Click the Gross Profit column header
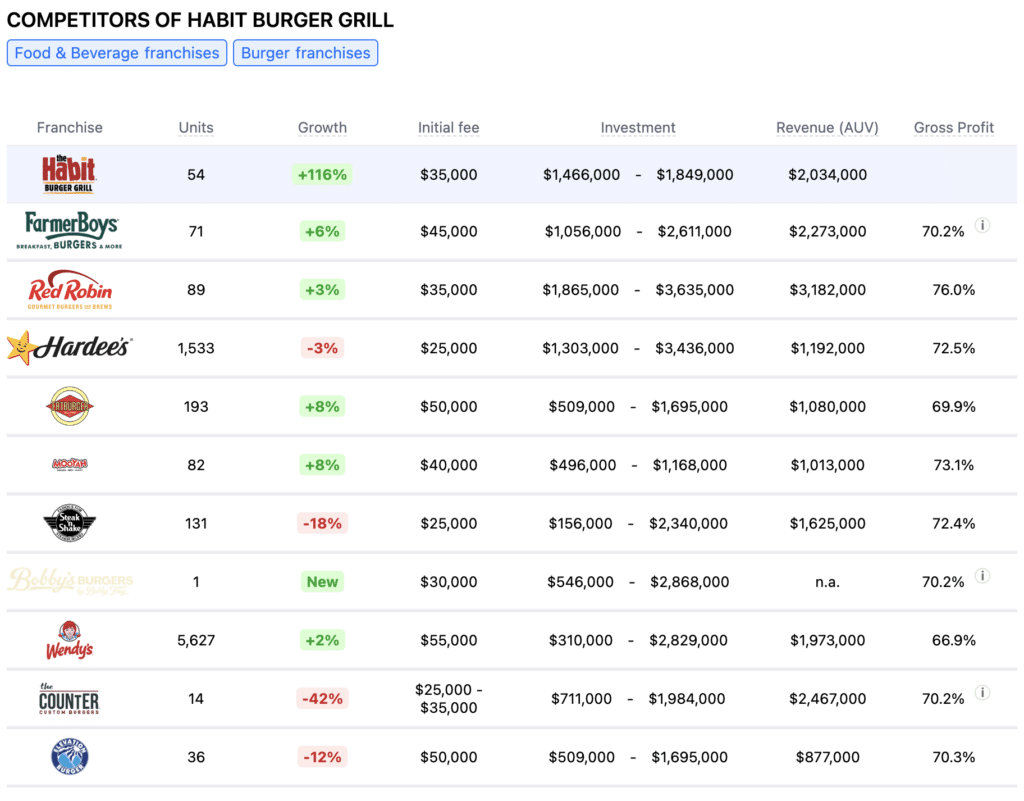Viewport: 1024px width, 801px height. click(x=953, y=127)
